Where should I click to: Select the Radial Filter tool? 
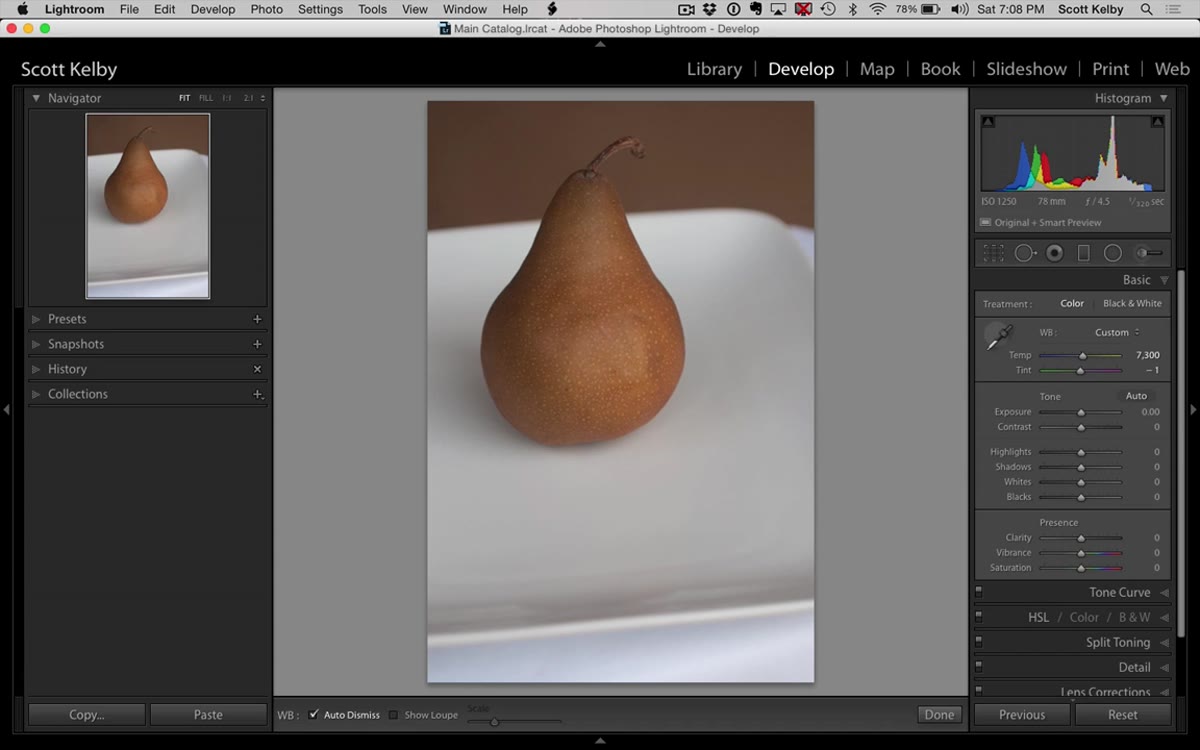coord(1112,253)
